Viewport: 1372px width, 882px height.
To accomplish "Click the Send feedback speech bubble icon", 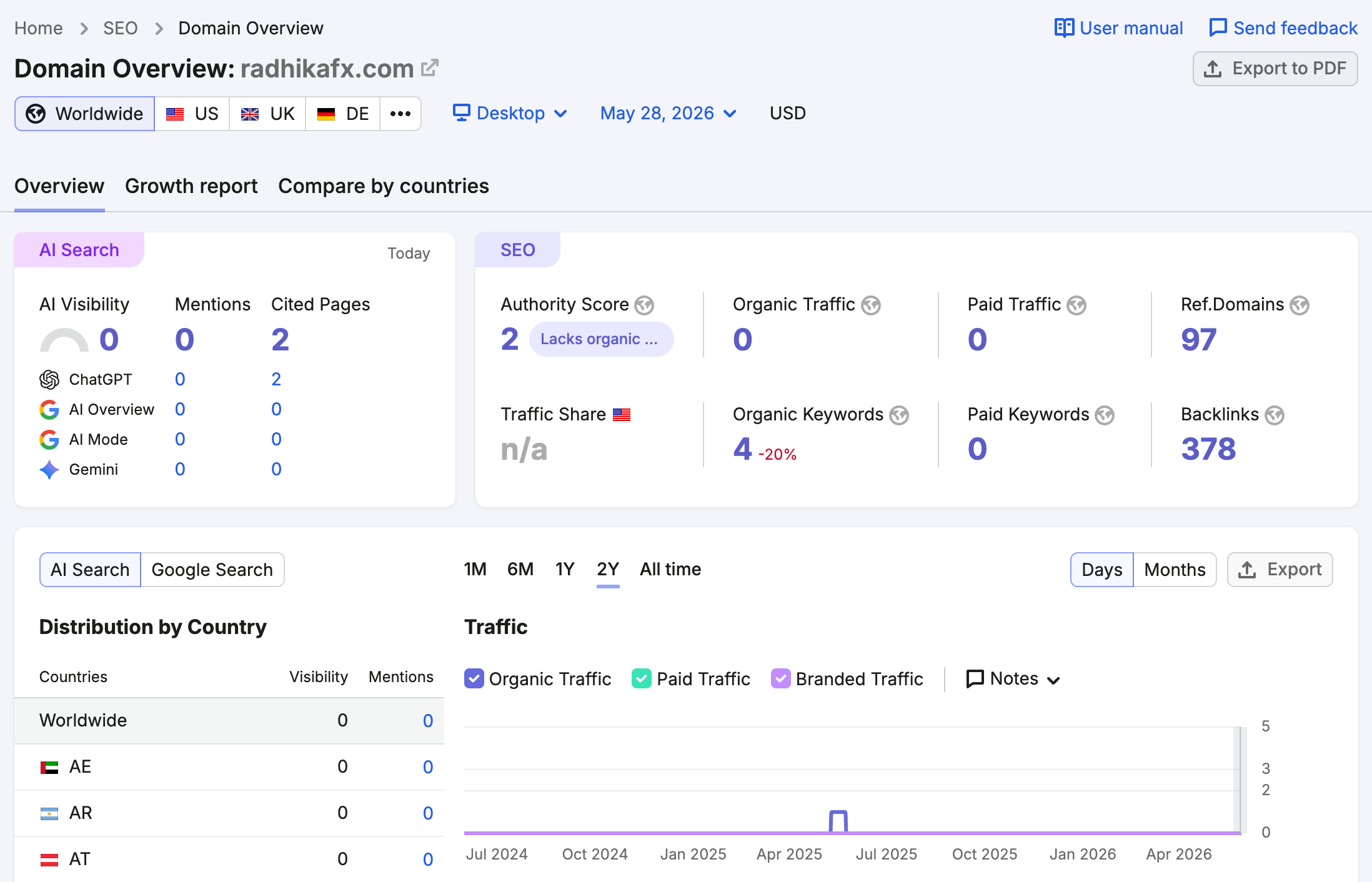I will tap(1218, 28).
